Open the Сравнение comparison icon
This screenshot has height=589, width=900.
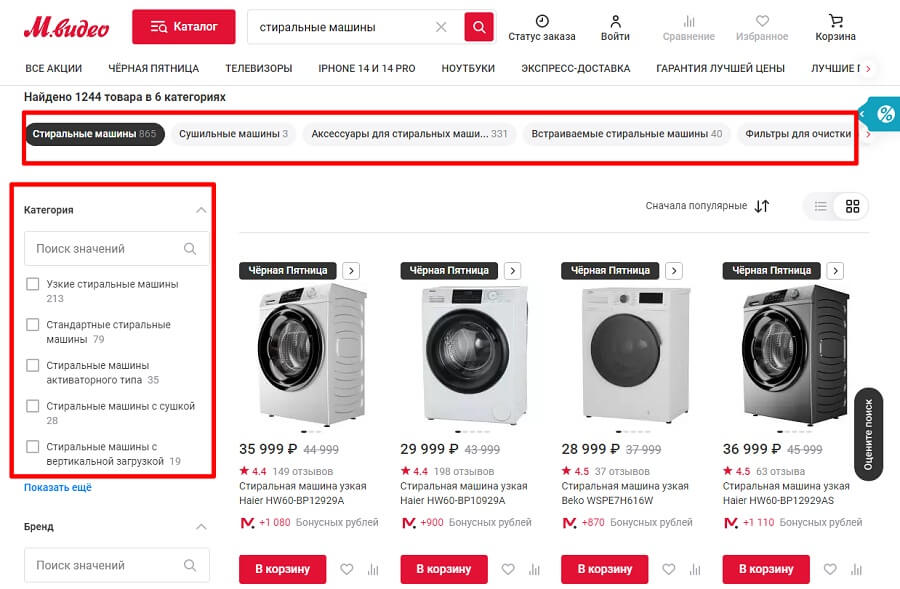click(688, 22)
